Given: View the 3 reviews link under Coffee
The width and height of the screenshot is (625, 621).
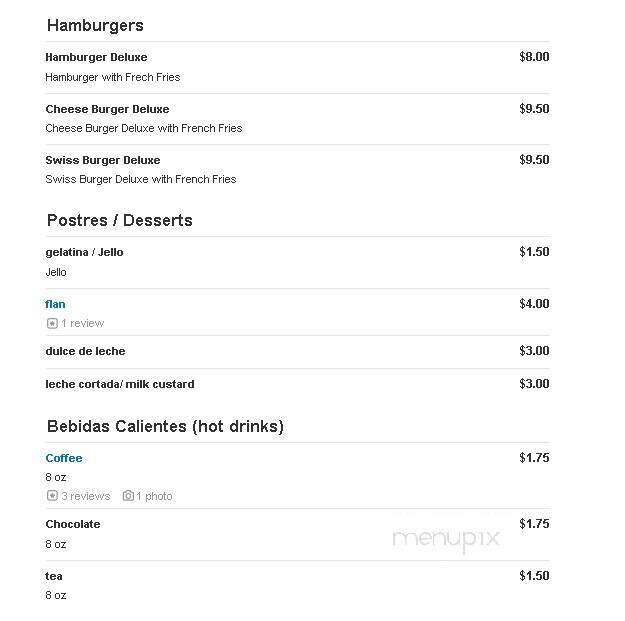Looking at the screenshot, I should click(86, 496).
